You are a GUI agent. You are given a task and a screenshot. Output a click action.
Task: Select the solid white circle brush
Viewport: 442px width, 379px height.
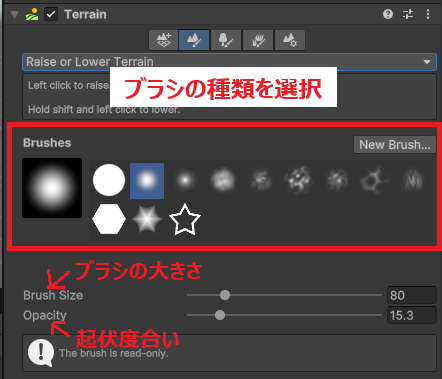tap(109, 180)
